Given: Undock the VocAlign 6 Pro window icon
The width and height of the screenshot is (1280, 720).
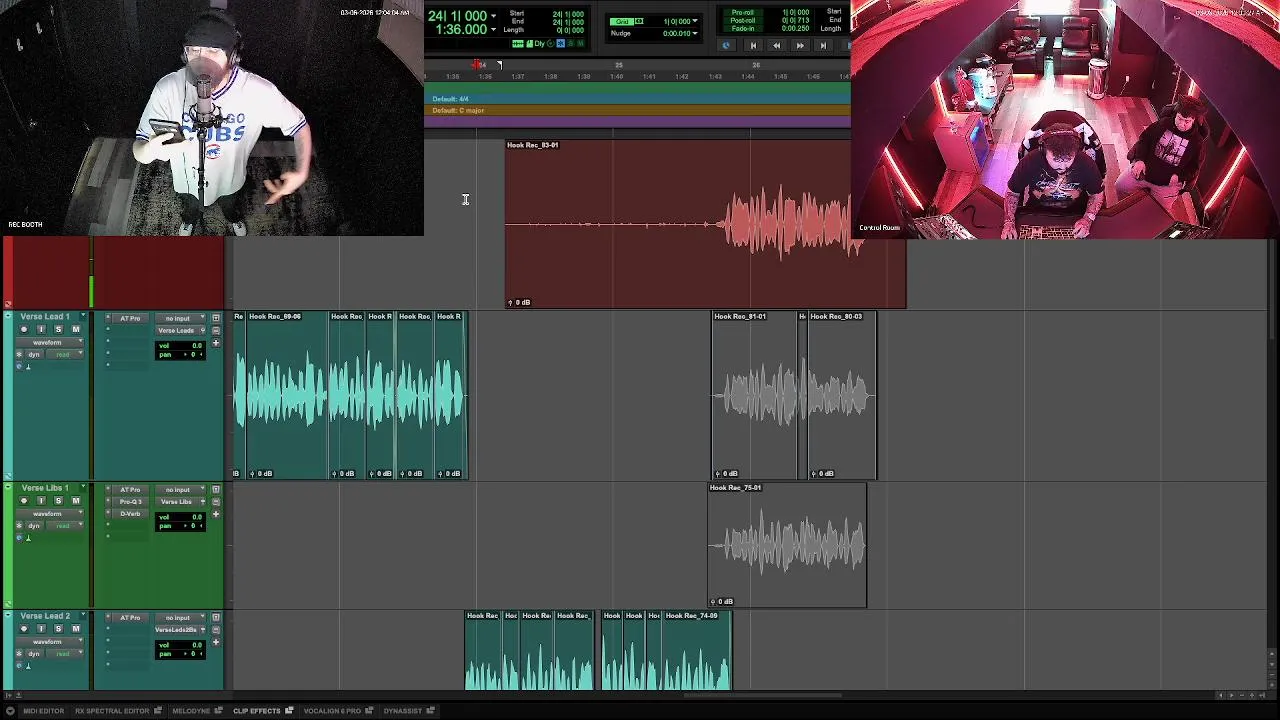Looking at the screenshot, I should 369,711.
